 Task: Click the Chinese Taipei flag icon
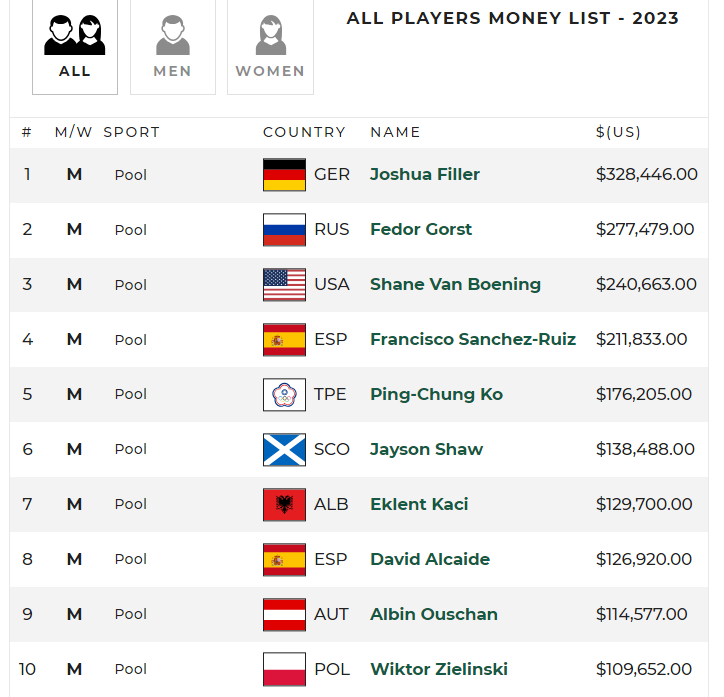click(284, 394)
